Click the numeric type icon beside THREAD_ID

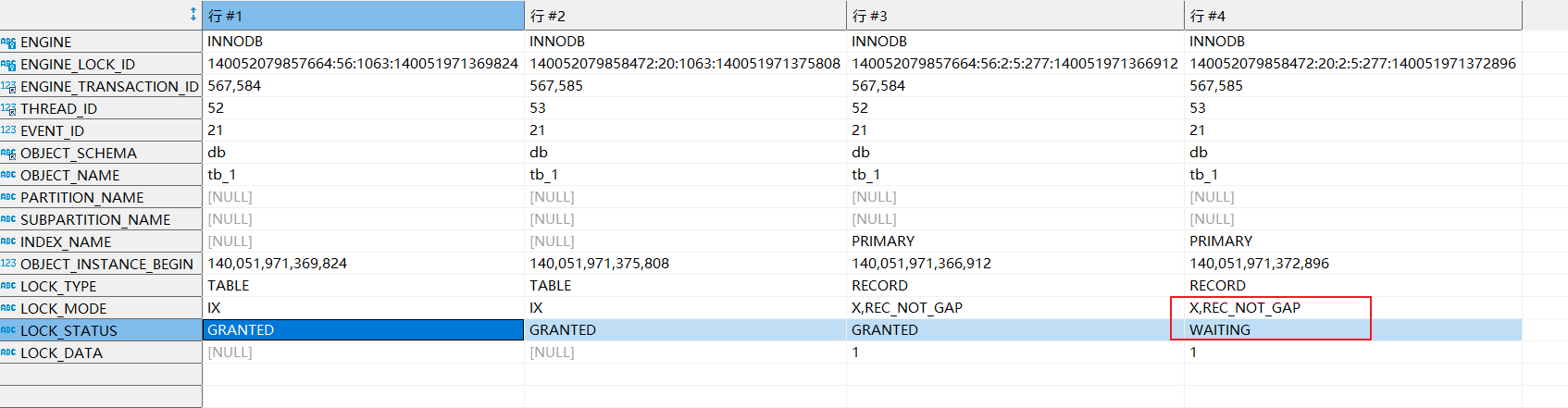click(x=8, y=109)
